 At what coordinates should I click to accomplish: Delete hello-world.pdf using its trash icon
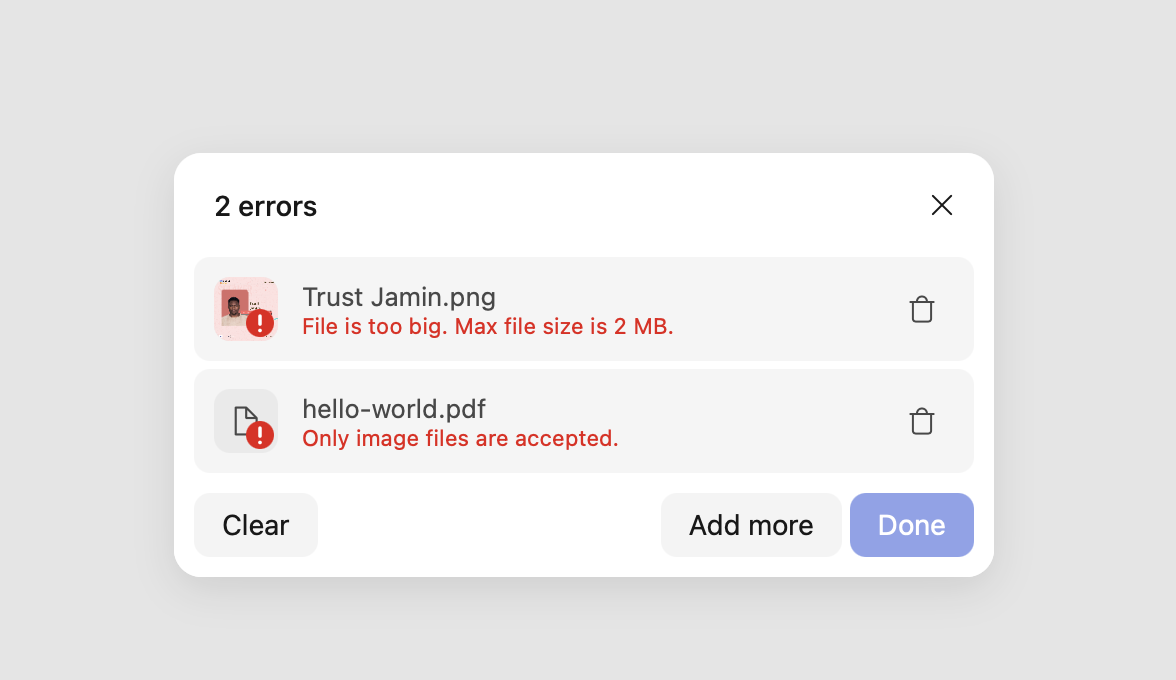point(921,420)
